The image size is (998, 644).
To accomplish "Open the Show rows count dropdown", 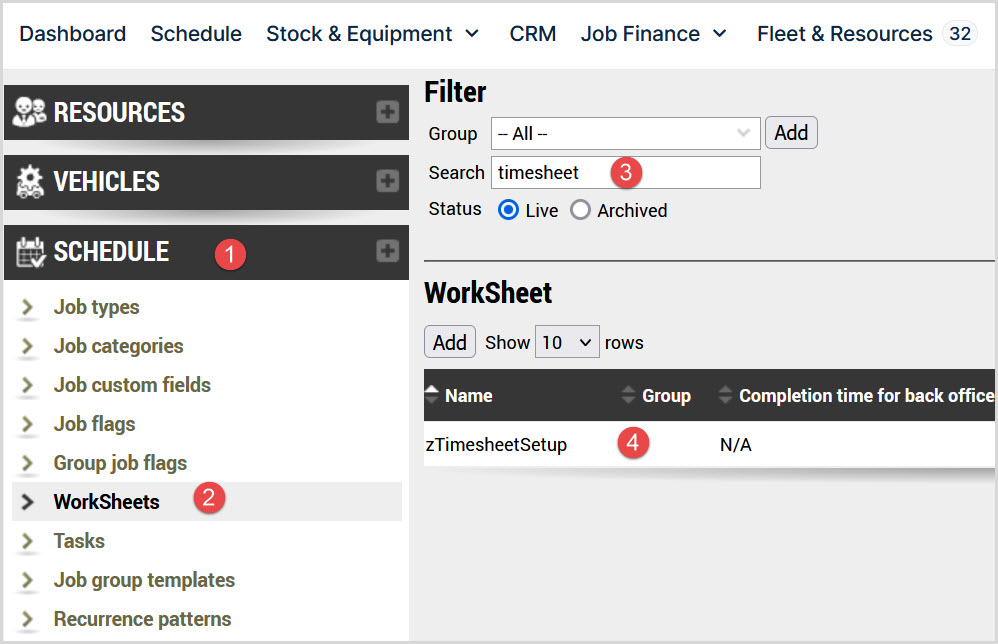I will pos(567,342).
